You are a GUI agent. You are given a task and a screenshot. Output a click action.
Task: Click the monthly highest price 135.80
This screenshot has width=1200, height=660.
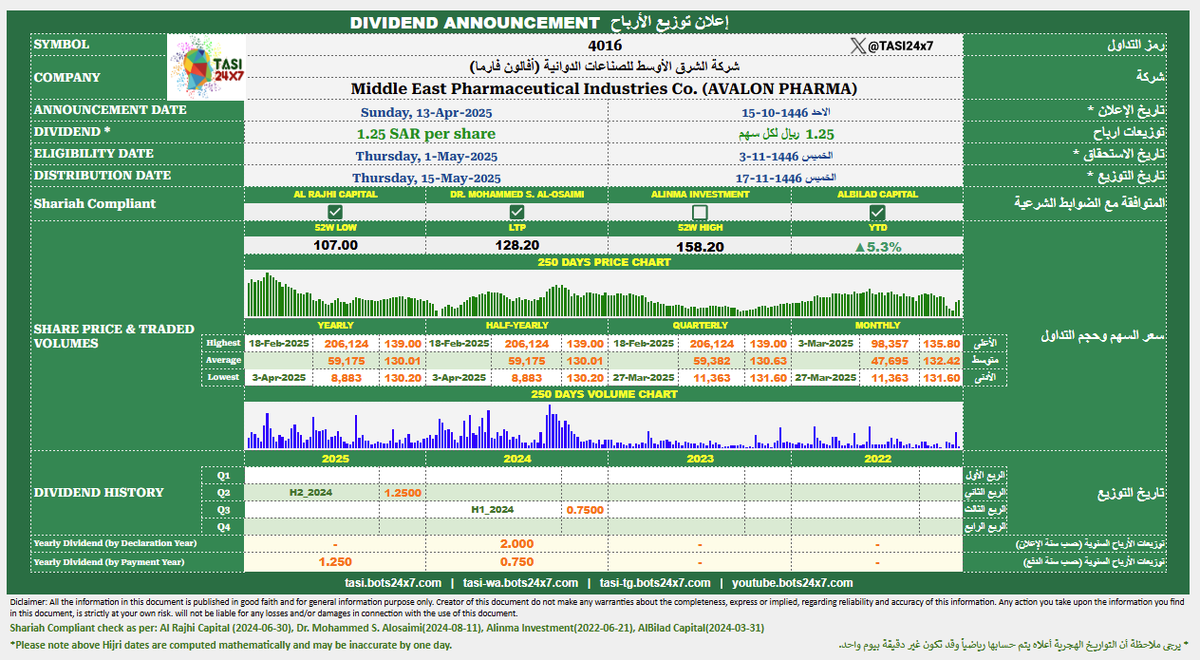[941, 343]
